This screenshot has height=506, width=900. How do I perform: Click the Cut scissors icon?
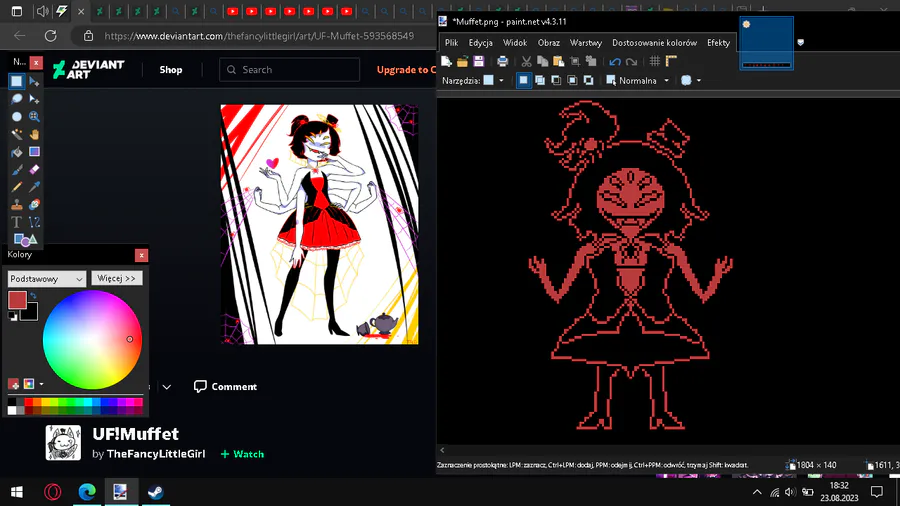[526, 61]
